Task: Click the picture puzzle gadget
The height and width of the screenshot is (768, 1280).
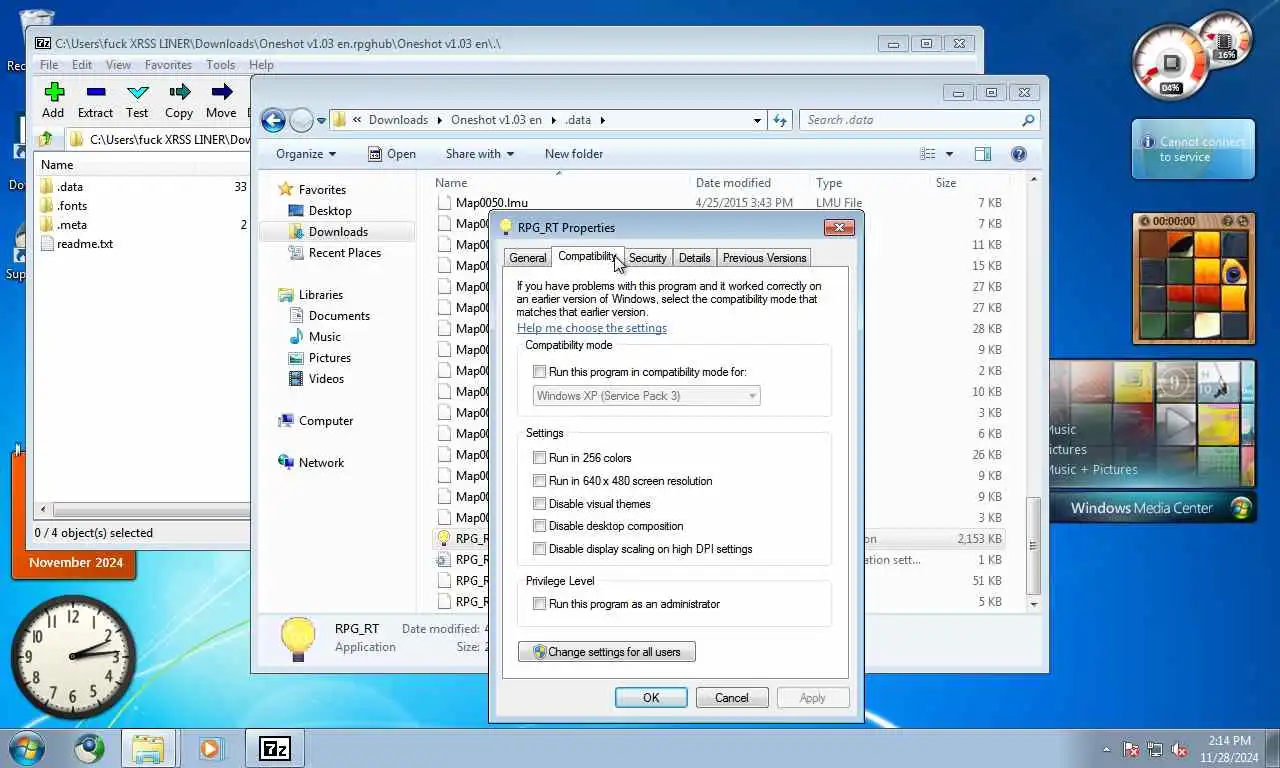Action: (x=1193, y=277)
